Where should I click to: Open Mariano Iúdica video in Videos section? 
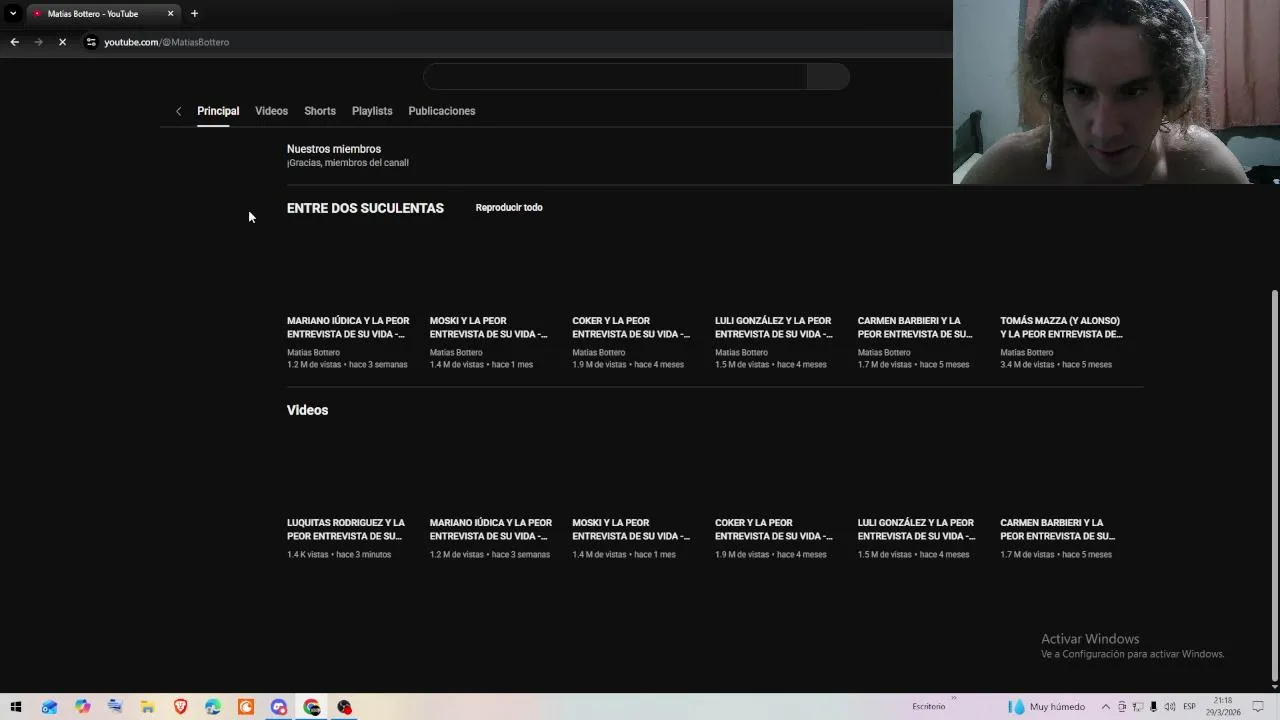tap(491, 529)
